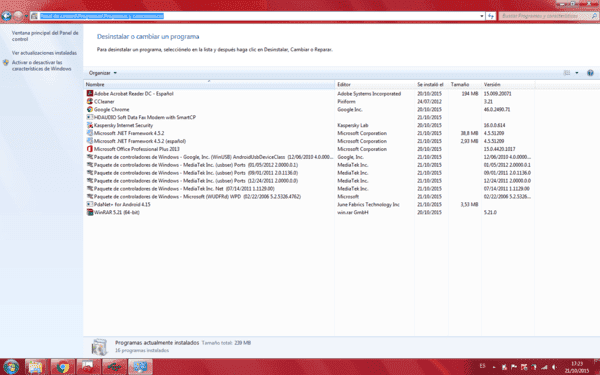Click the search magnifier icon
The width and height of the screenshot is (600, 375).
pos(594,16)
